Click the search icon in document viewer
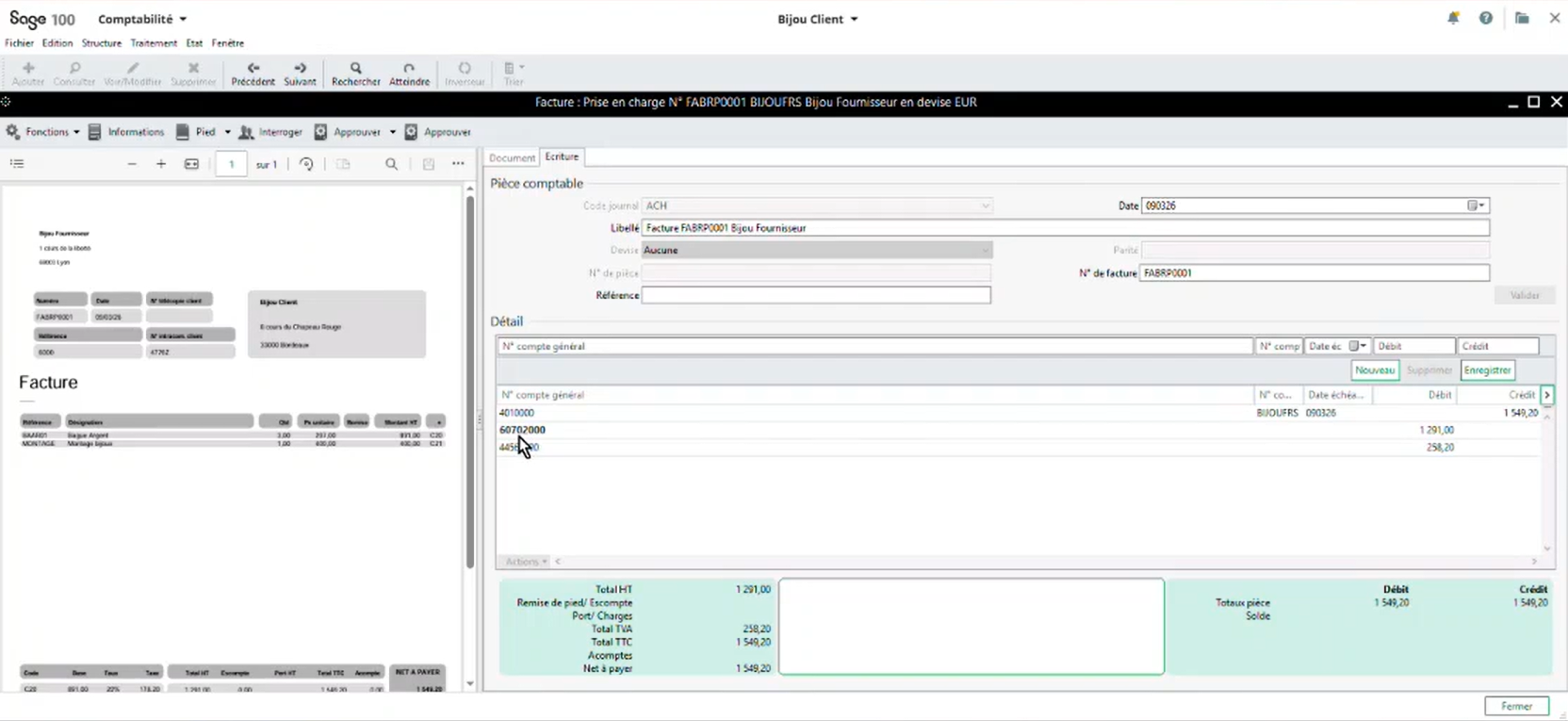This screenshot has width=1568, height=721. click(x=391, y=164)
